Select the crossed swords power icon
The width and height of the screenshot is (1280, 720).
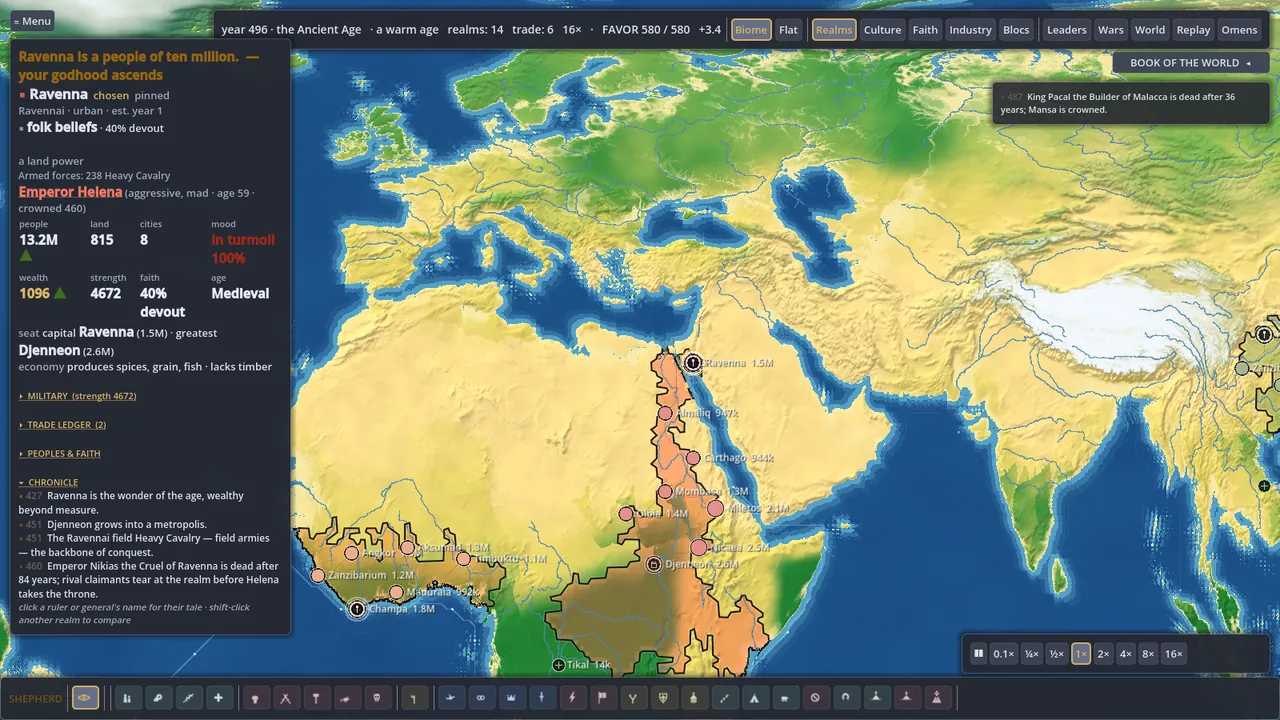286,698
